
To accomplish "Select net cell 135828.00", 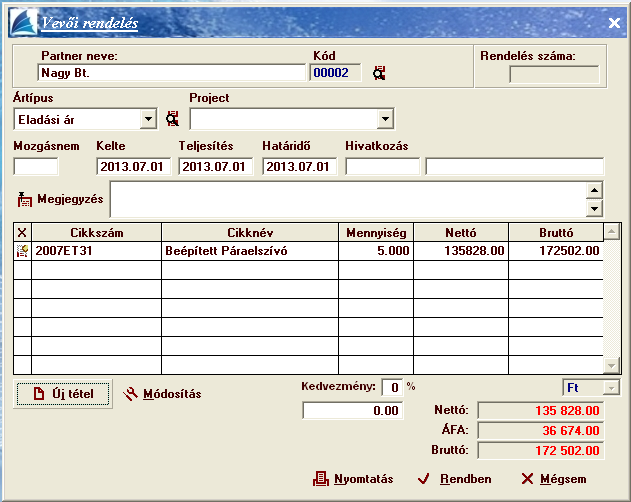I will point(461,251).
